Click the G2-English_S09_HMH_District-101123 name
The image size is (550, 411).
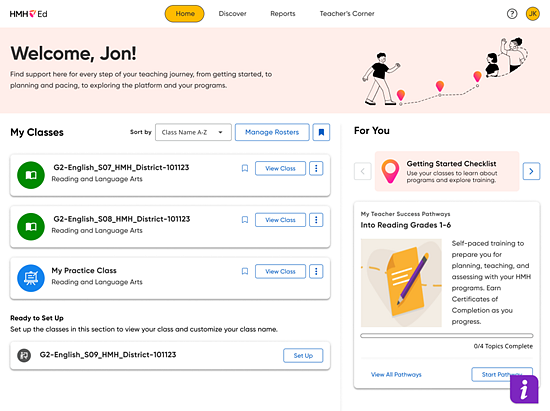(x=108, y=355)
